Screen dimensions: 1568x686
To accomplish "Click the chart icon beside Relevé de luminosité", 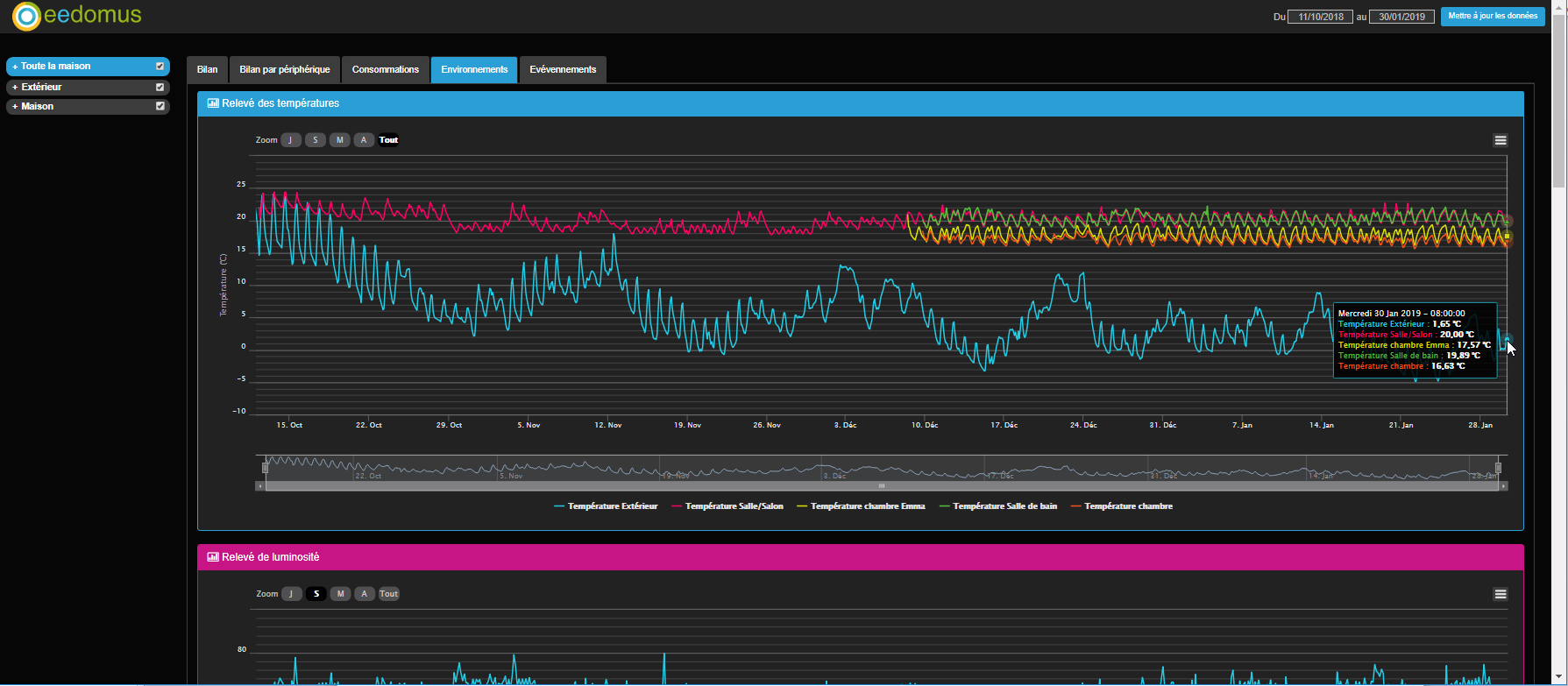I will click(213, 557).
